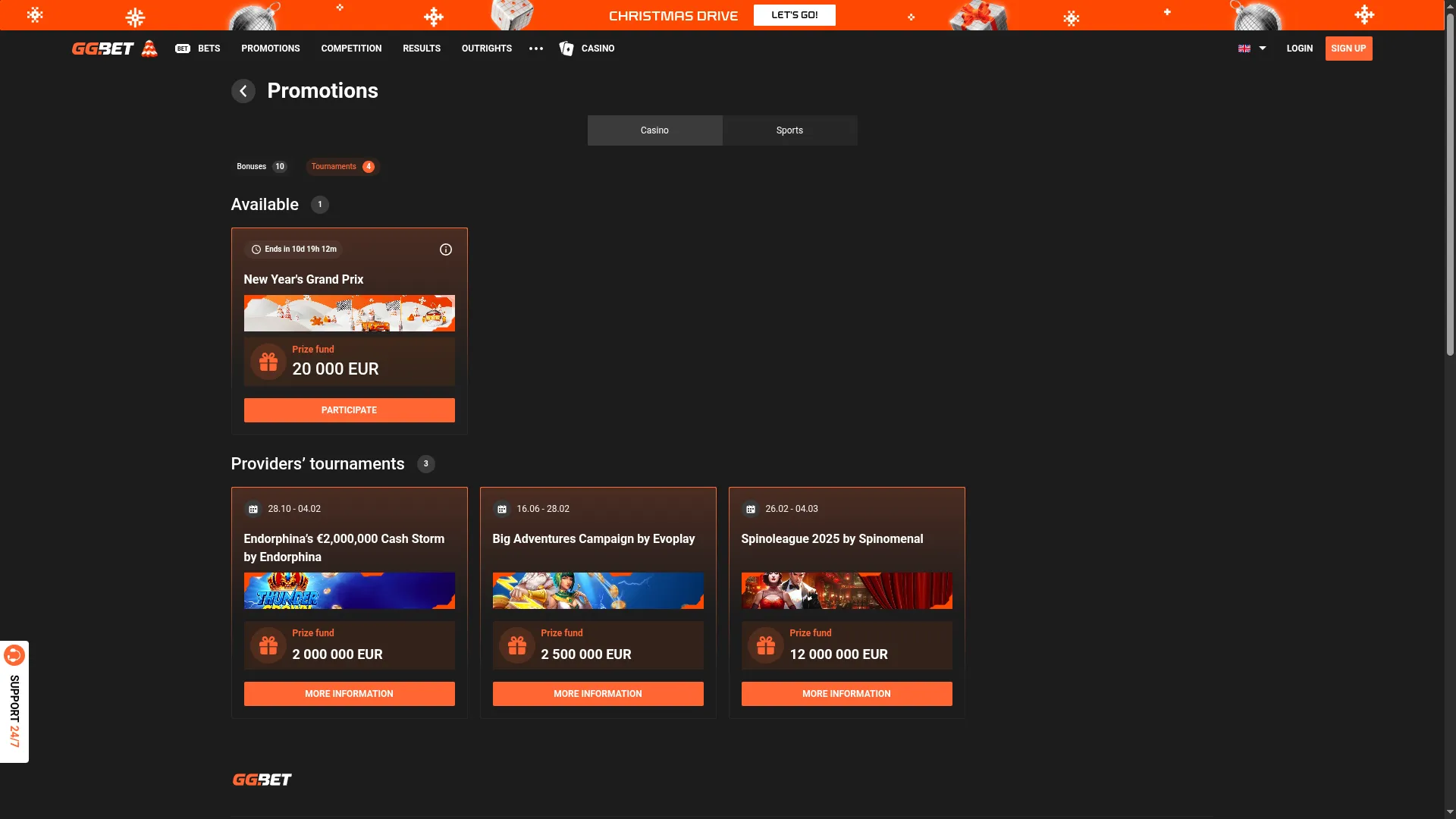Click the BET badge icon beside BETS
Viewport: 1456px width, 819px height.
183,49
